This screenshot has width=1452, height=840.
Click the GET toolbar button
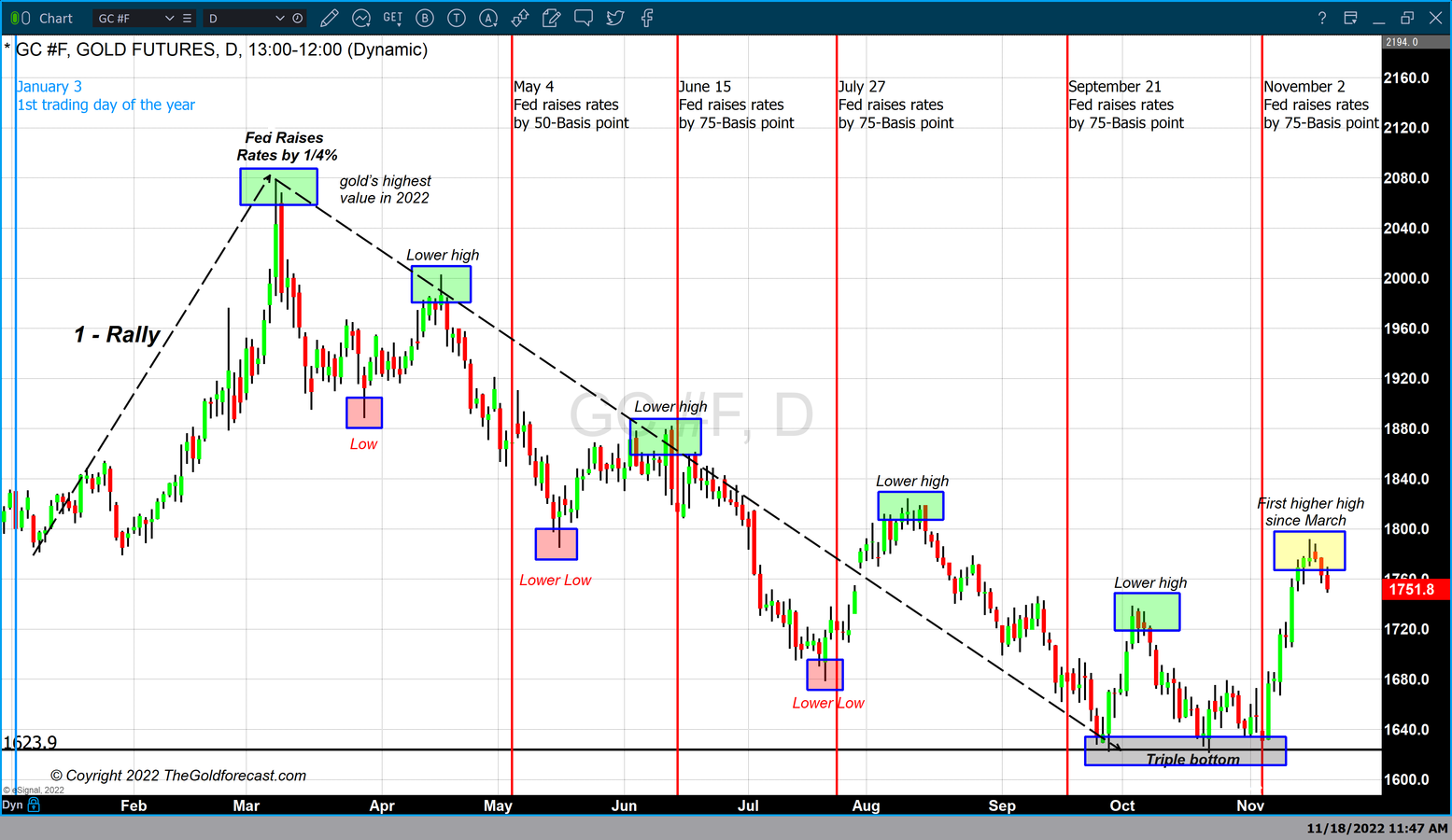coord(393,18)
